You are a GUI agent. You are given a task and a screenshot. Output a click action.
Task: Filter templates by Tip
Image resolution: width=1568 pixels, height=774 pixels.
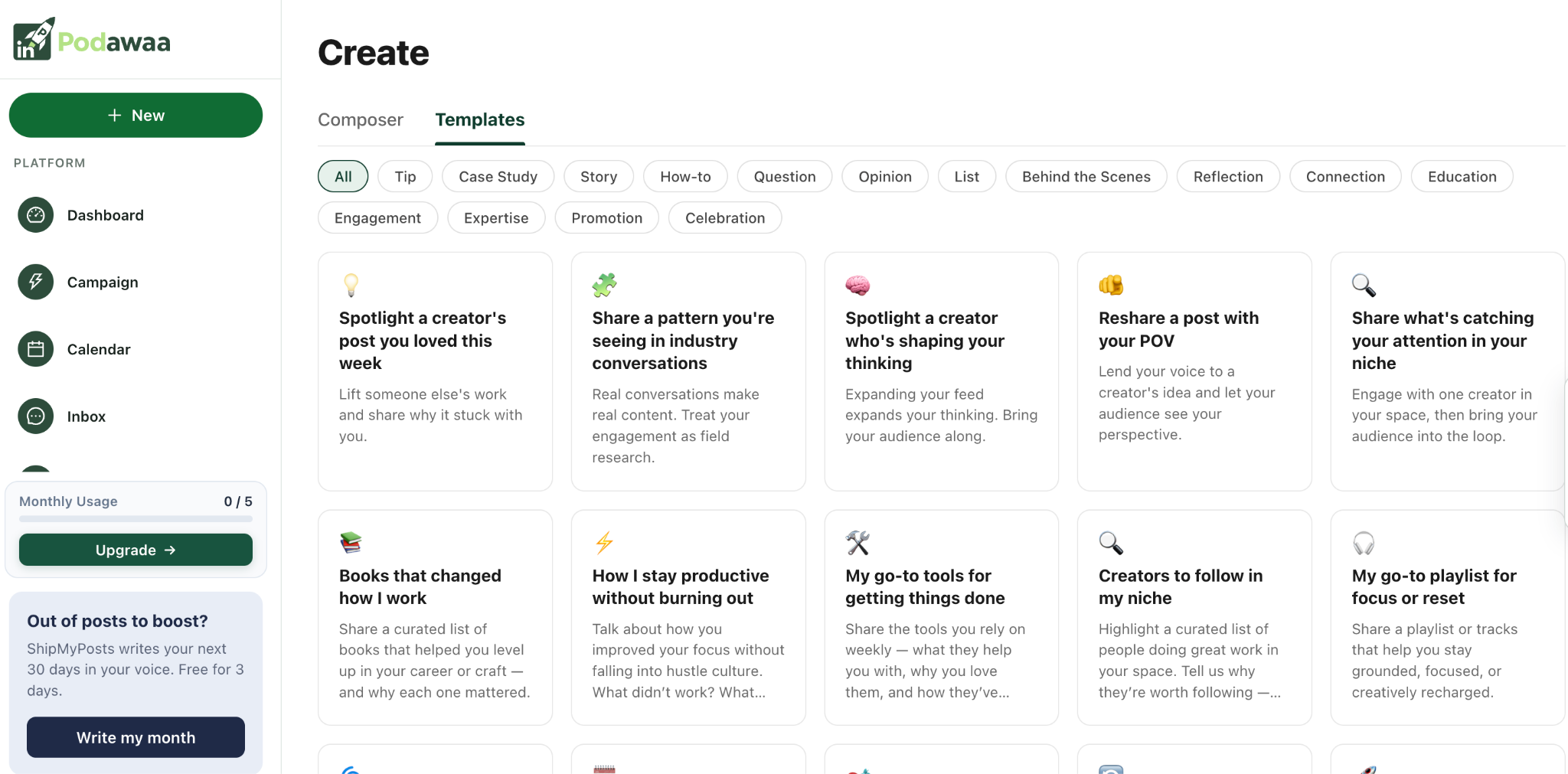[405, 176]
